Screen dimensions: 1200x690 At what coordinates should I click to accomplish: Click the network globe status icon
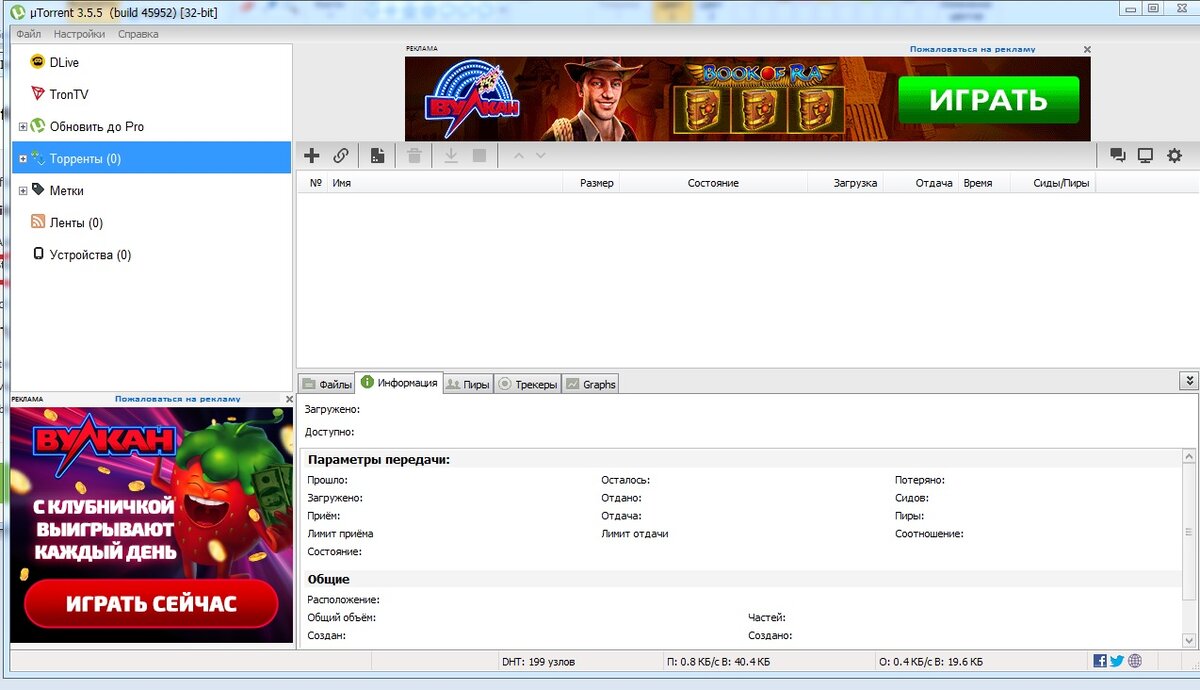1135,661
